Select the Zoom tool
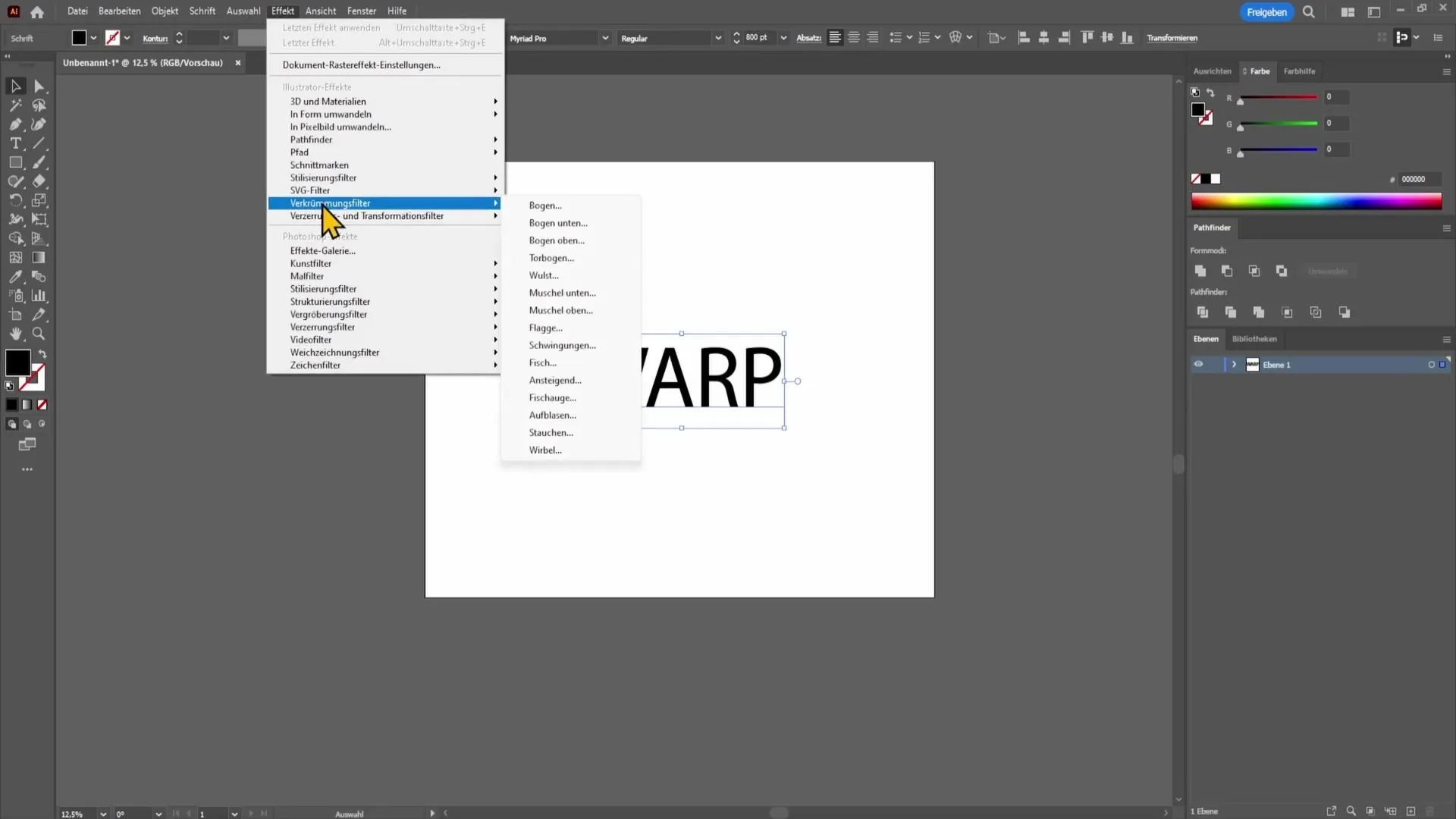The height and width of the screenshot is (819, 1456). pyautogui.click(x=39, y=334)
